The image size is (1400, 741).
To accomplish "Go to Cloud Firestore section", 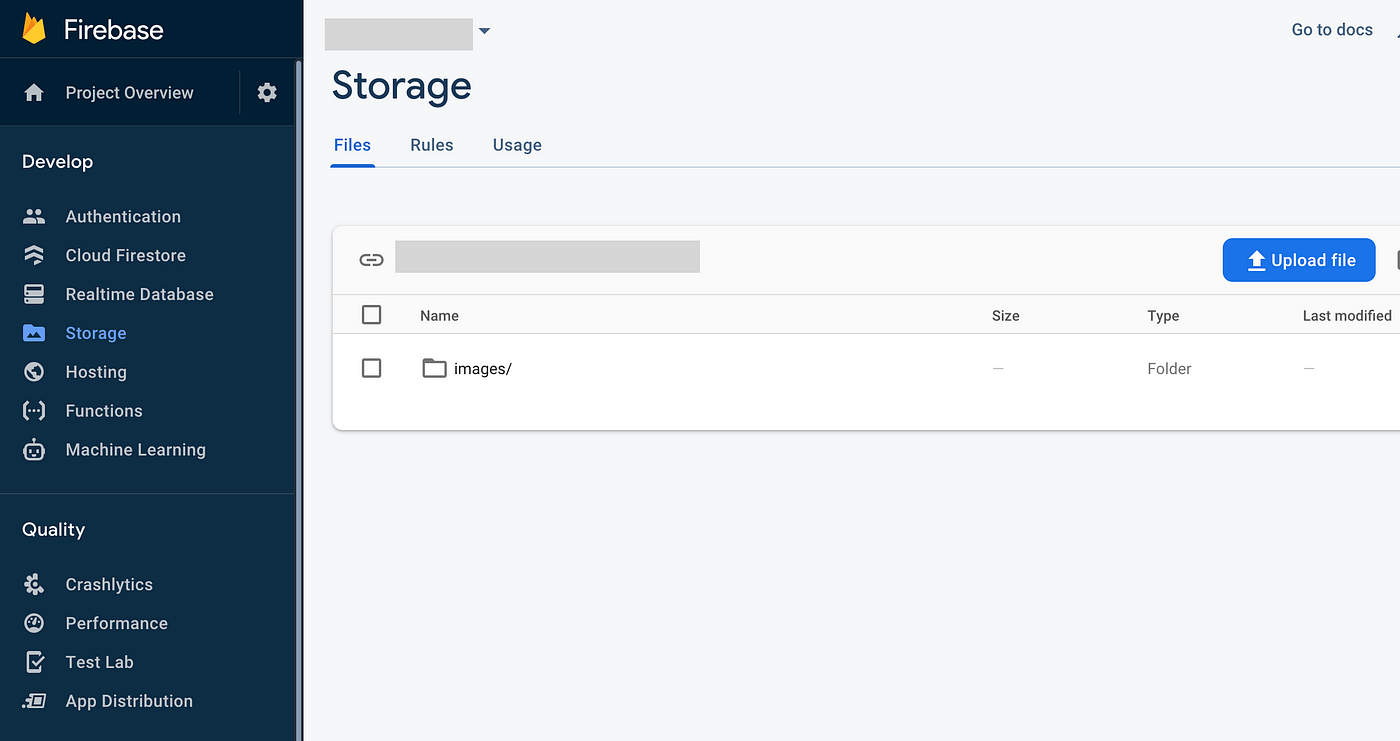I will pos(125,256).
